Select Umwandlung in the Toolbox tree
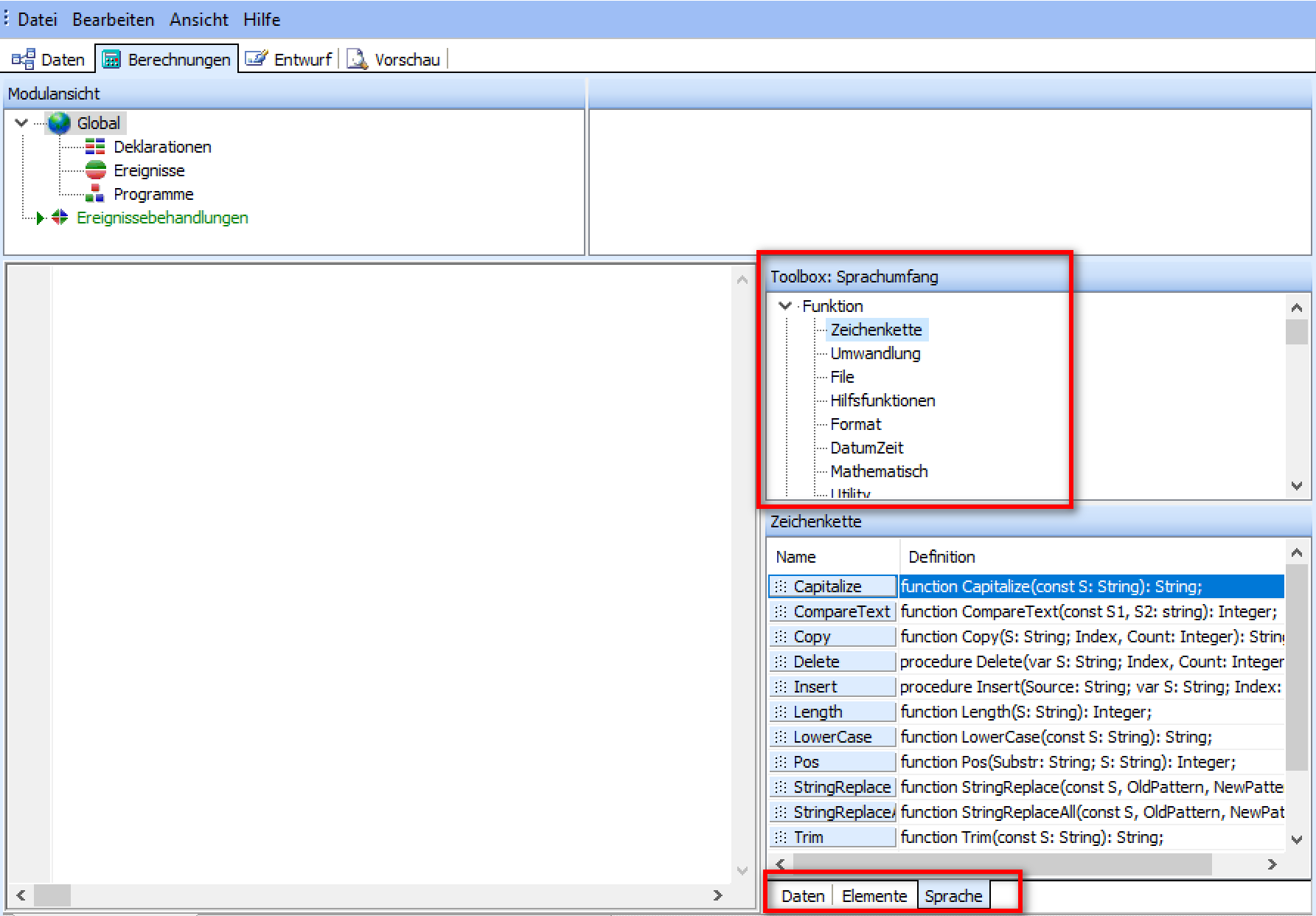1316x916 pixels. pos(875,353)
